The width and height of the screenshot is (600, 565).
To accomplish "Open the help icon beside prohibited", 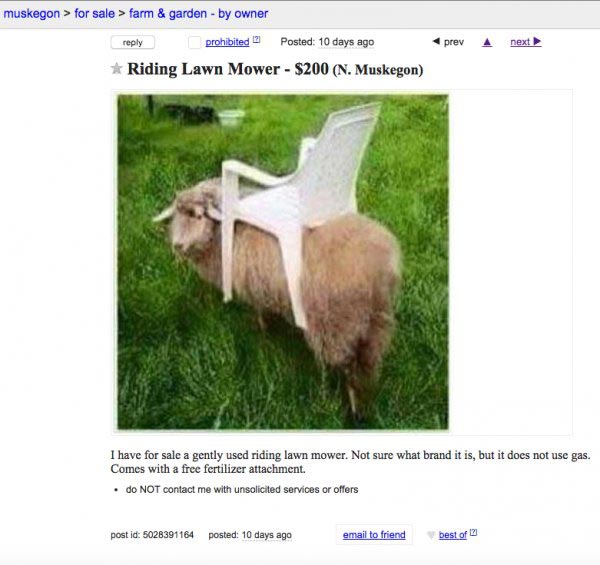I will point(257,39).
